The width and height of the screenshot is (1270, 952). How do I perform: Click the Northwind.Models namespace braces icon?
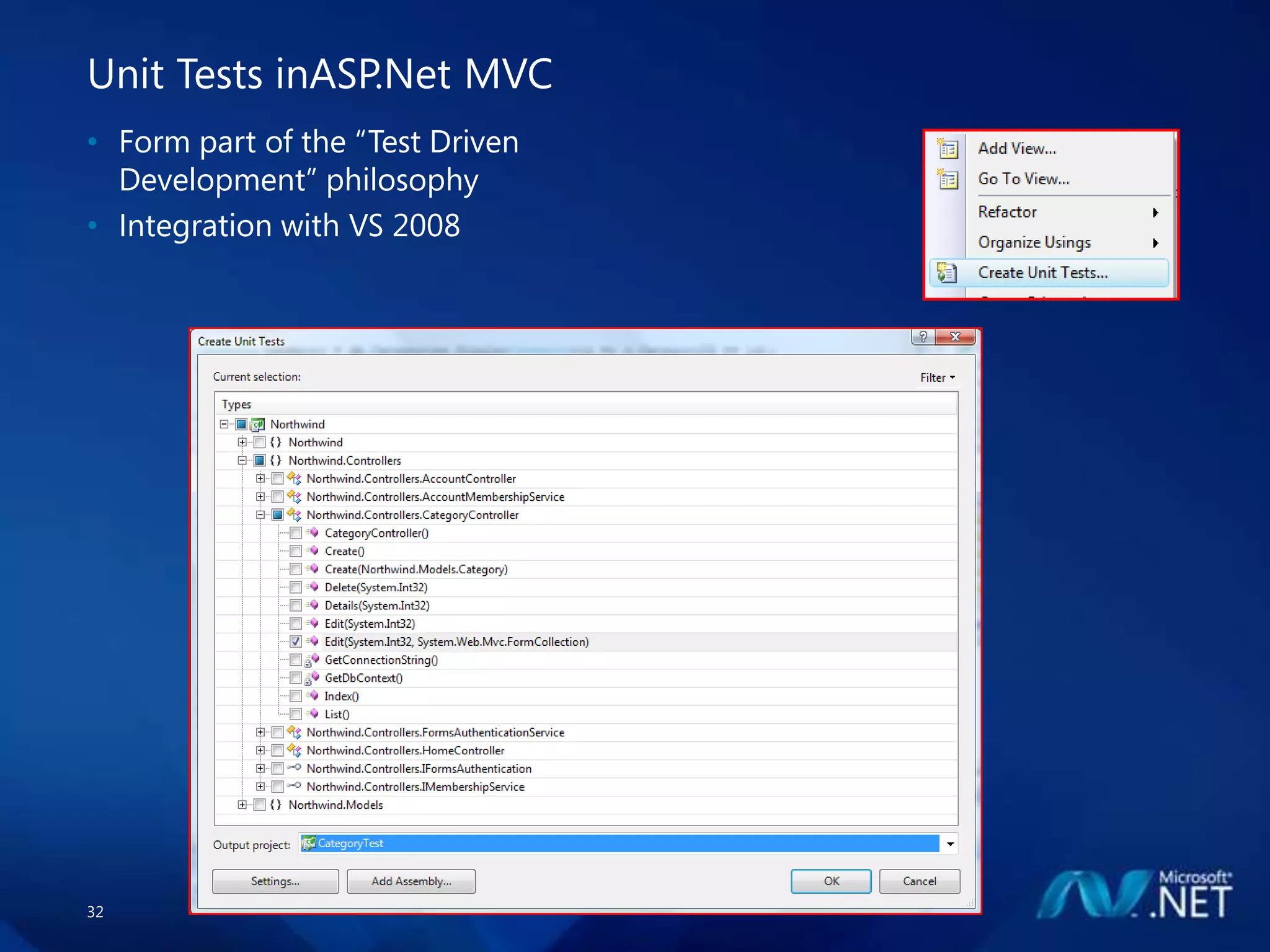tap(276, 804)
